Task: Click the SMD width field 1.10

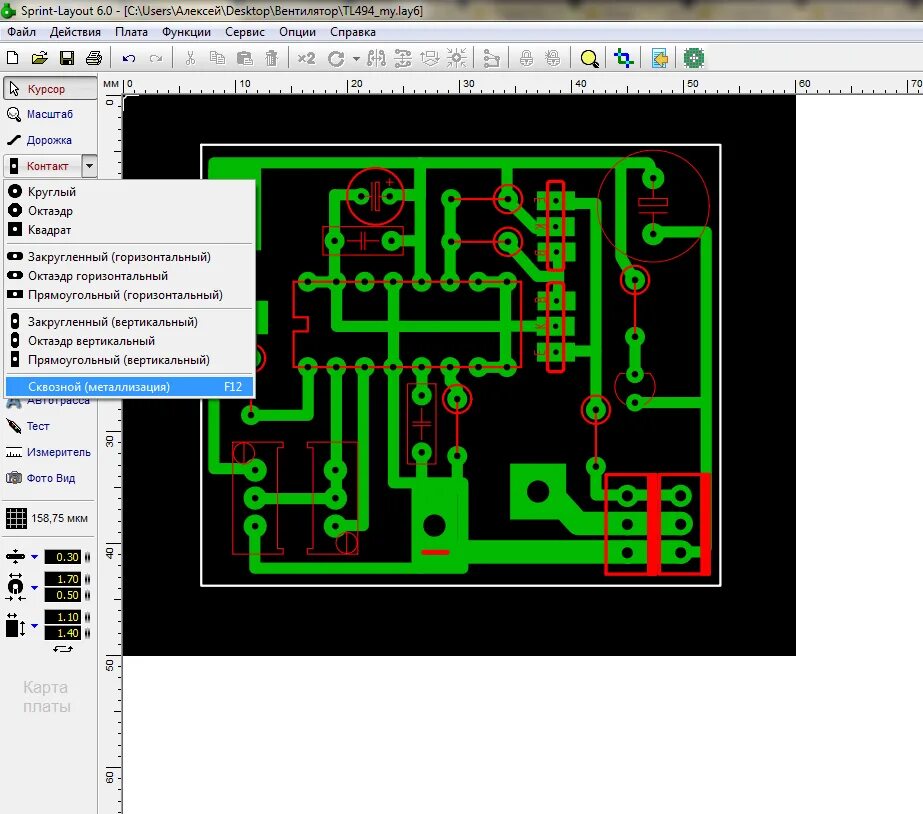Action: pos(63,617)
